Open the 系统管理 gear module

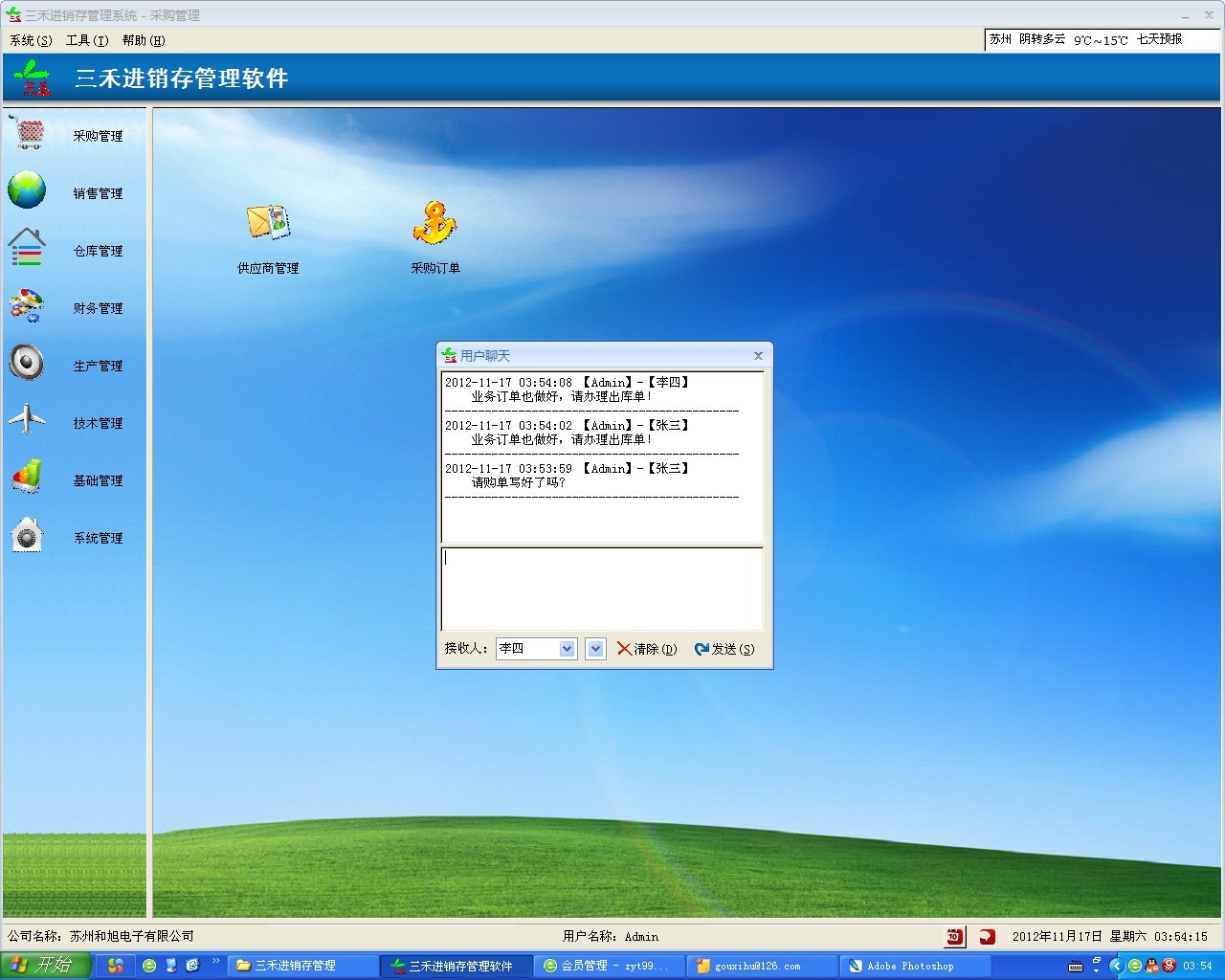[67, 536]
